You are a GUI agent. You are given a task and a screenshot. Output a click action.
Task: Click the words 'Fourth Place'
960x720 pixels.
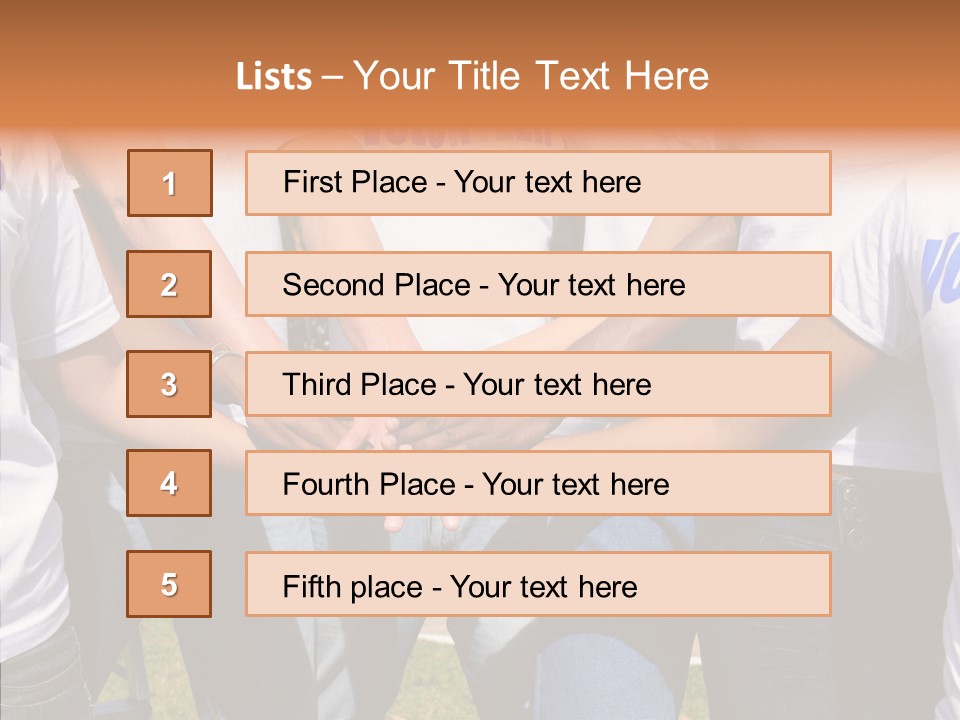369,484
